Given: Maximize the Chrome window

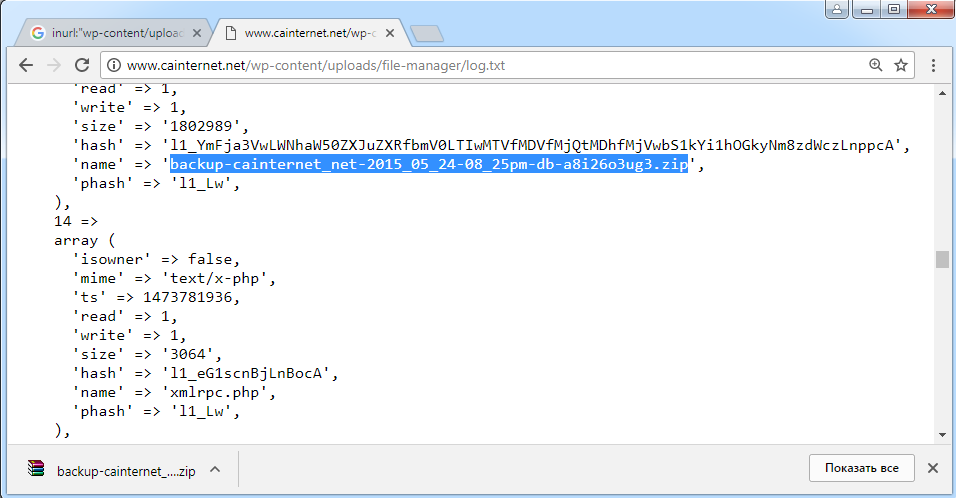Looking at the screenshot, I should tap(893, 9).
